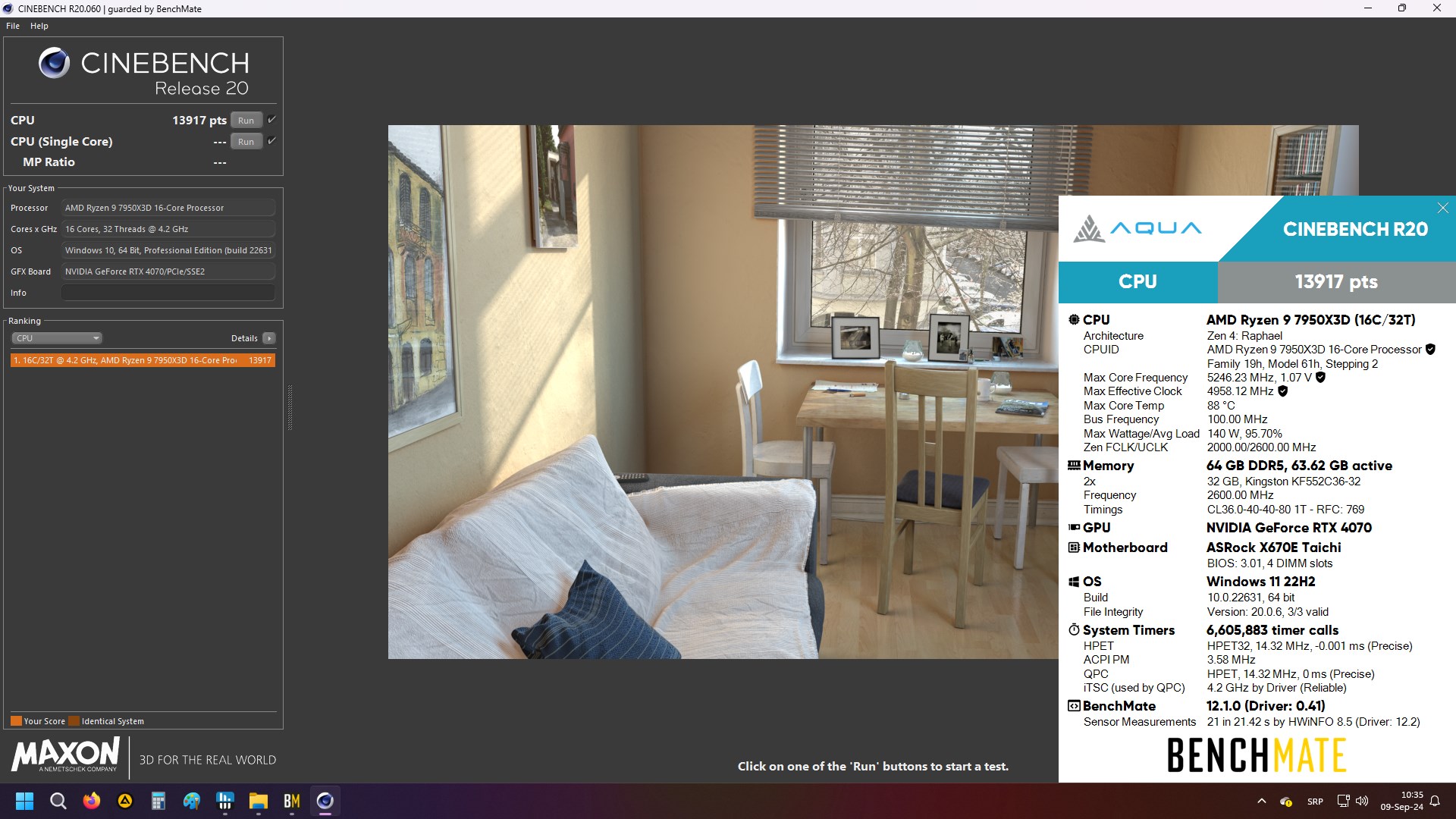The image size is (1456, 819).
Task: Launch Firefox from the taskbar
Action: click(x=91, y=801)
